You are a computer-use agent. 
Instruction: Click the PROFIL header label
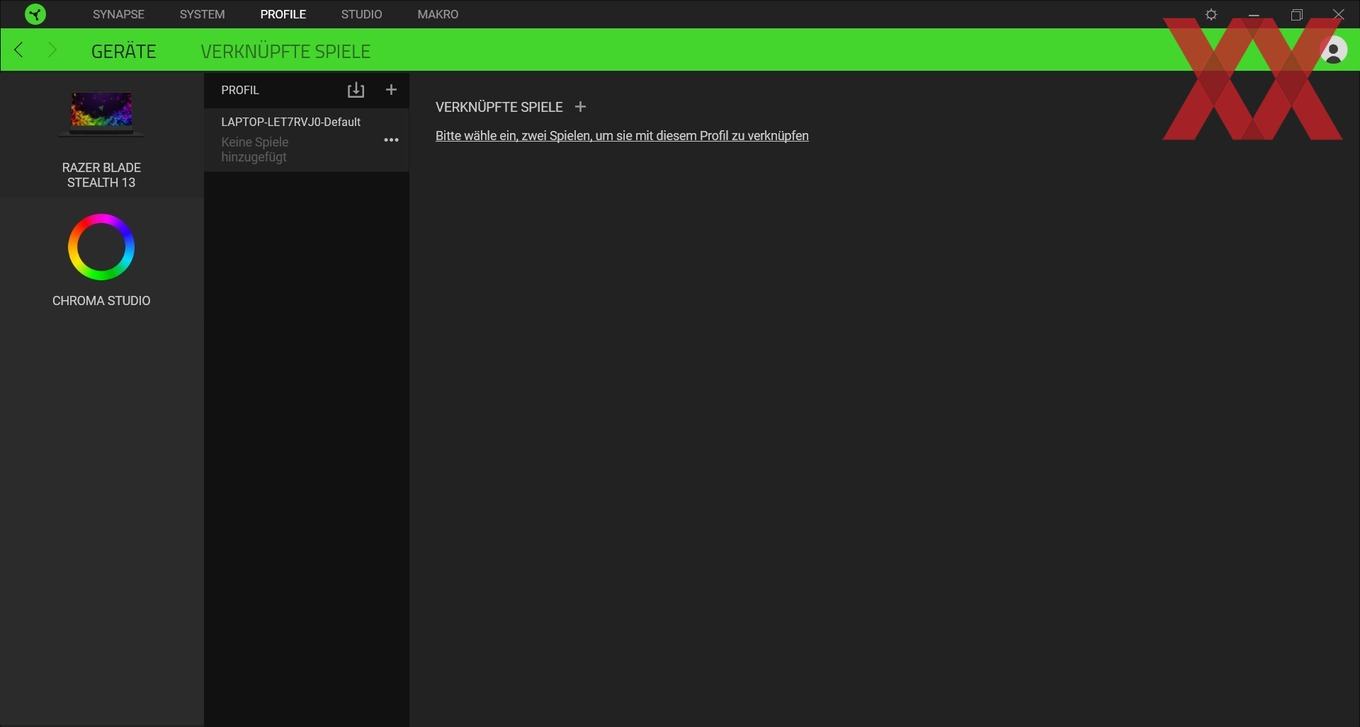click(240, 90)
